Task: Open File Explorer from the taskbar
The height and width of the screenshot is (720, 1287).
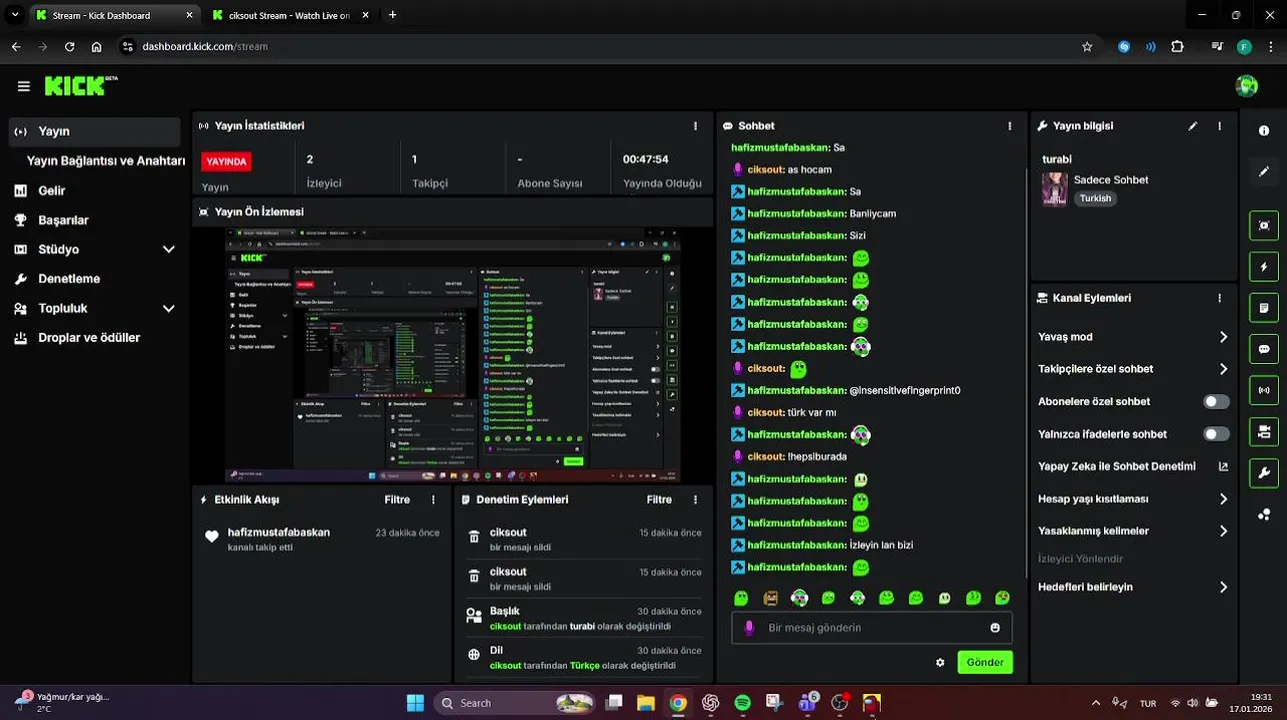Action: [x=646, y=703]
